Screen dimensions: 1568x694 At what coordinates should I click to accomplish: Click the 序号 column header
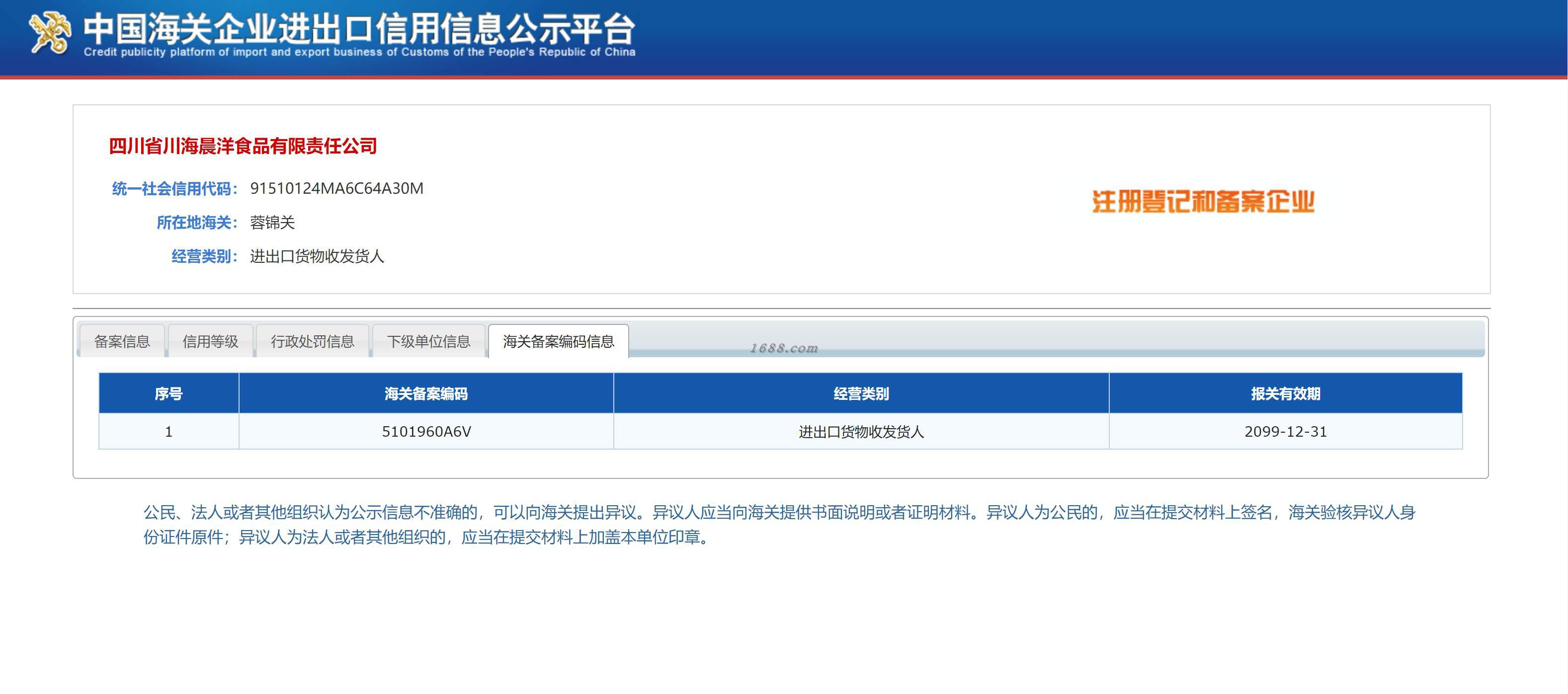click(x=168, y=393)
